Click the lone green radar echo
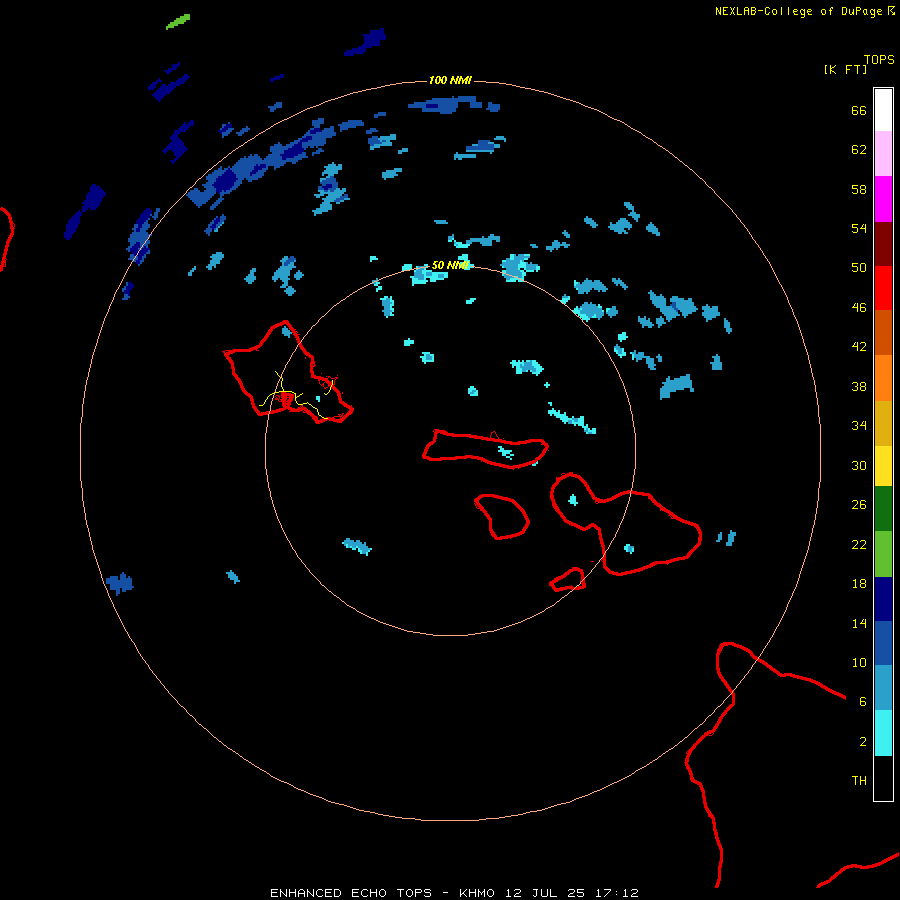900x900 pixels. [x=177, y=22]
